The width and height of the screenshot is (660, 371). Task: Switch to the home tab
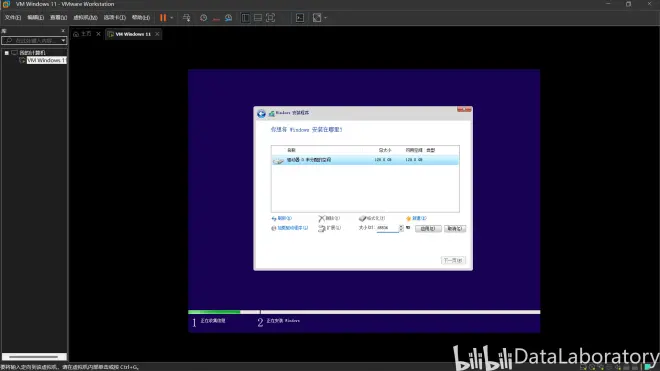click(x=82, y=34)
